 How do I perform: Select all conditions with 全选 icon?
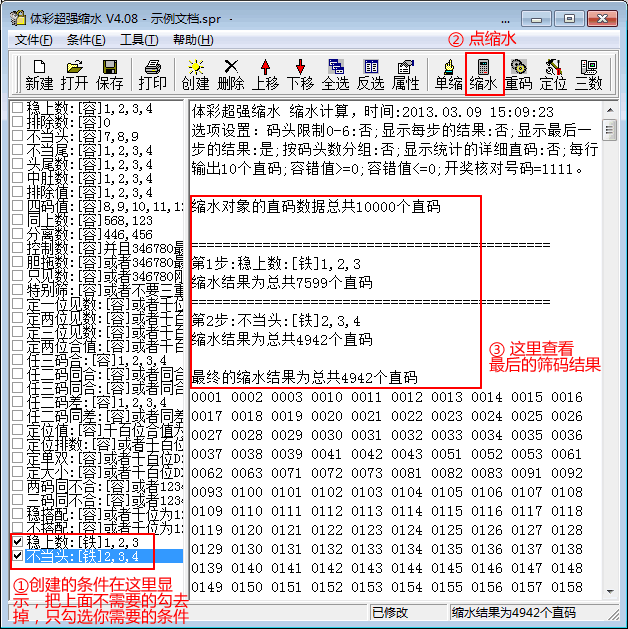pos(336,75)
